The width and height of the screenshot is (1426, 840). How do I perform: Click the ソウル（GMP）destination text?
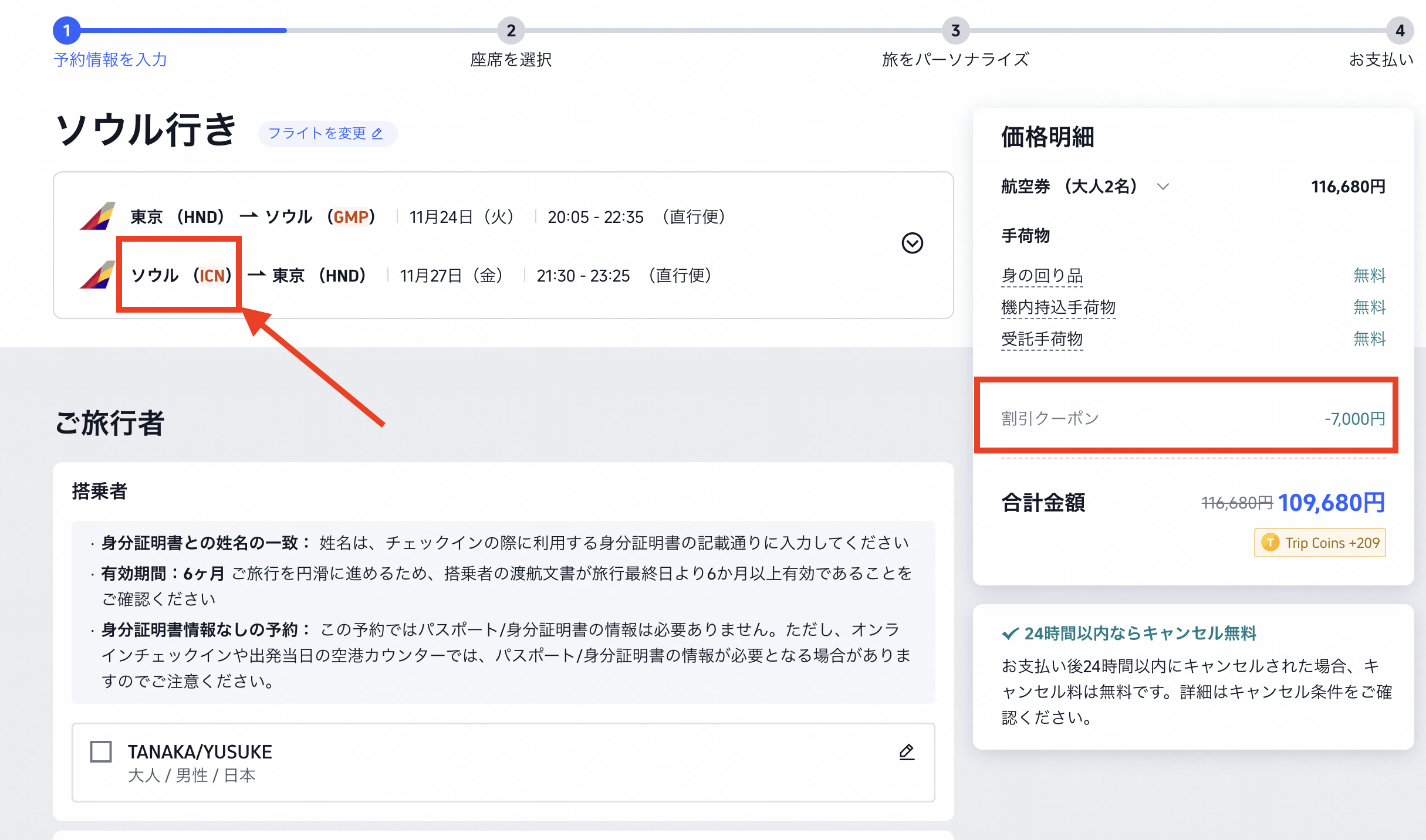(320, 217)
